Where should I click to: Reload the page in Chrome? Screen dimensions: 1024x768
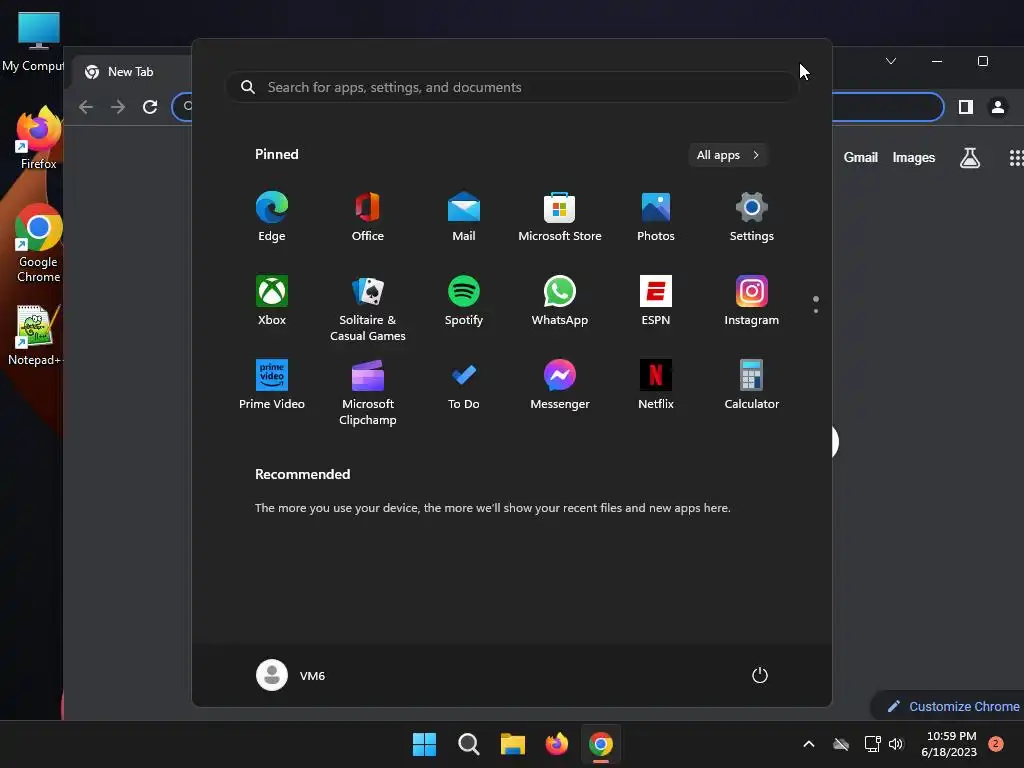[150, 107]
